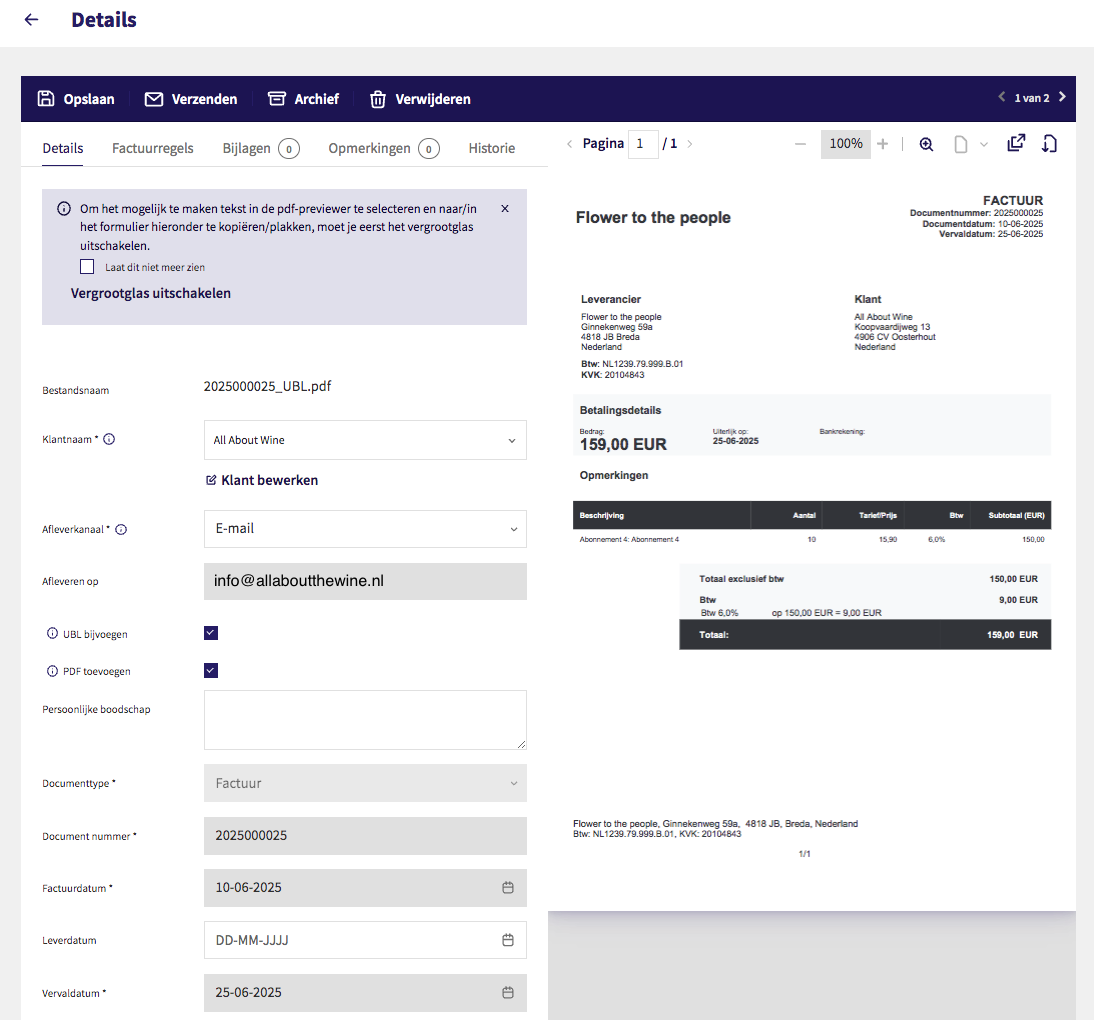Open the Historie tab
The image size is (1094, 1020).
[491, 148]
